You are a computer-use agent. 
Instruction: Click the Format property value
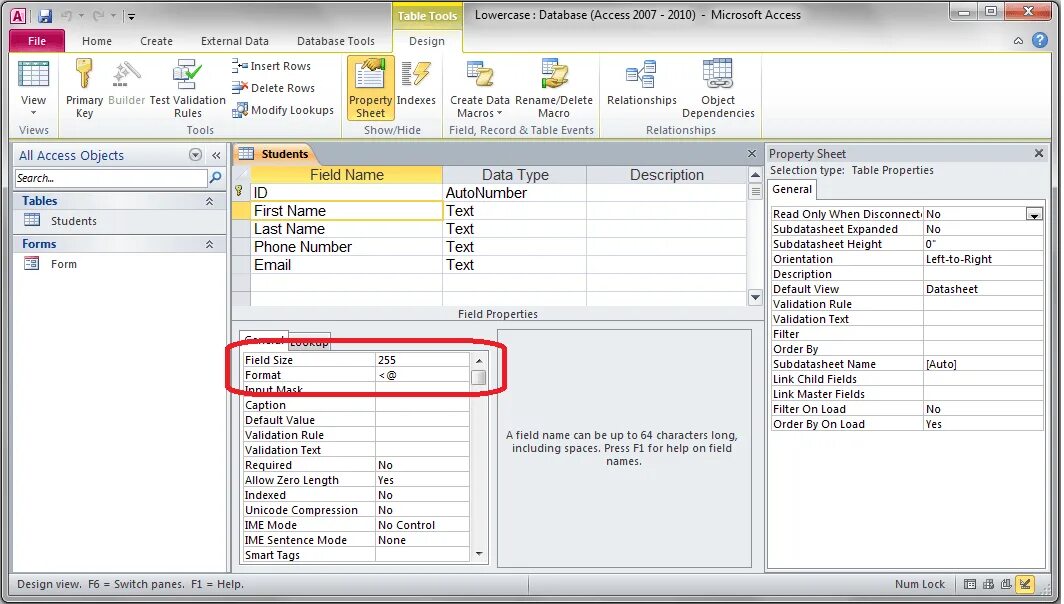422,375
